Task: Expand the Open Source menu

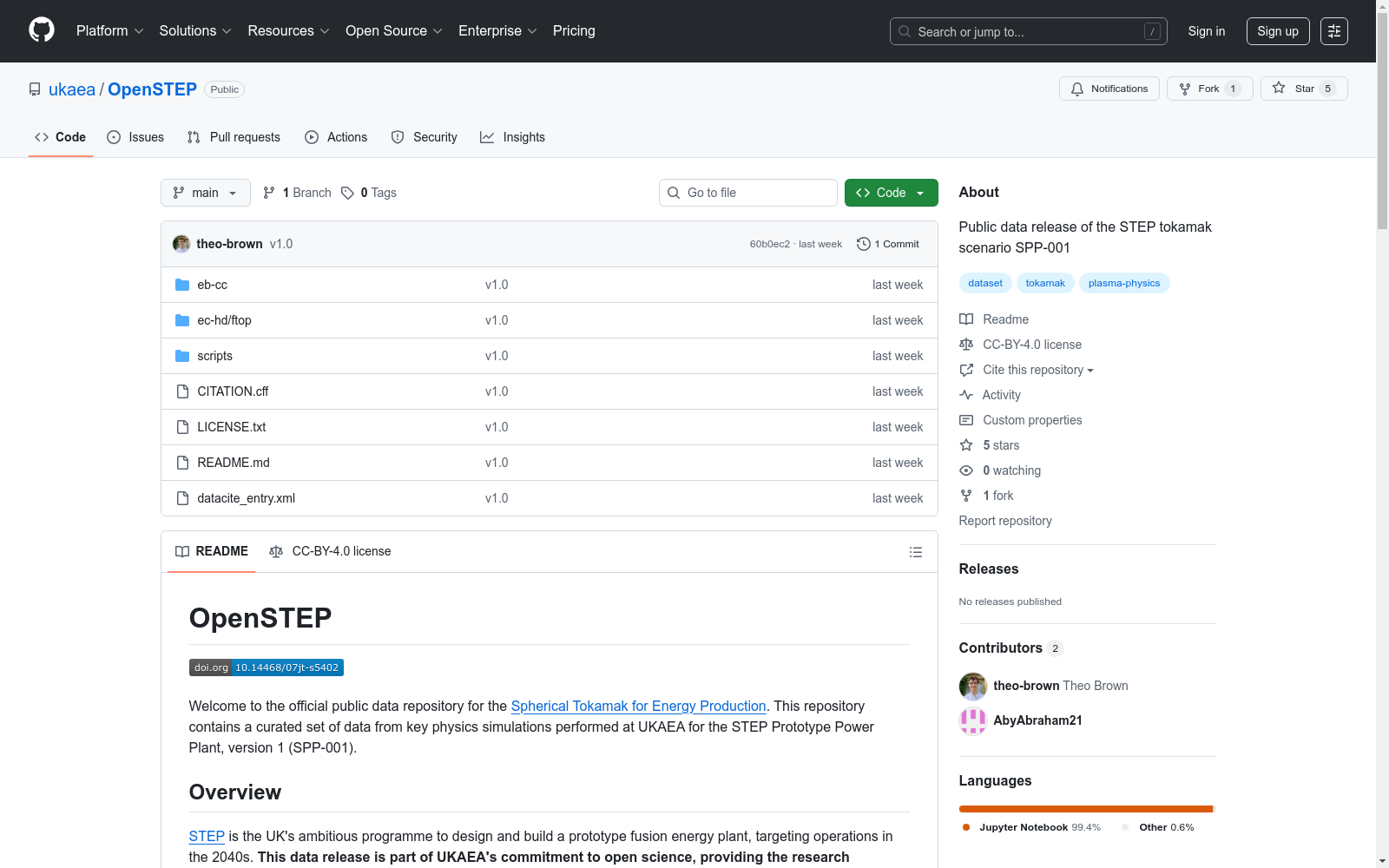Action: [394, 31]
